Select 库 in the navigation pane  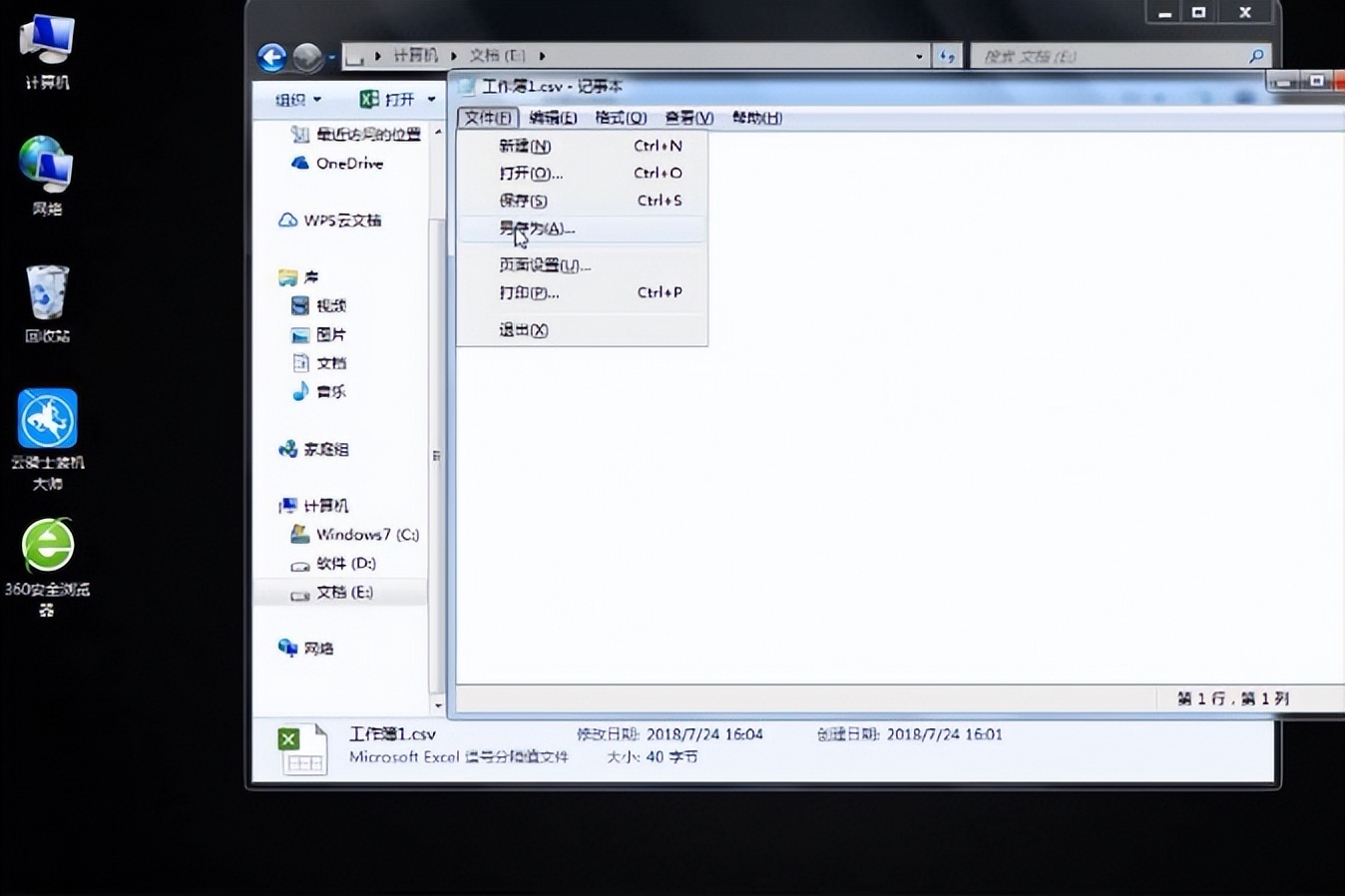(298, 276)
